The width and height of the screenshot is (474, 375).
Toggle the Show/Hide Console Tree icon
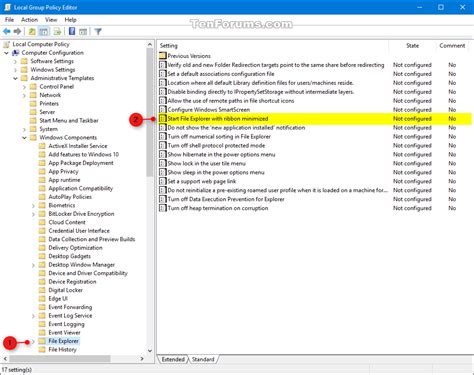(x=44, y=32)
